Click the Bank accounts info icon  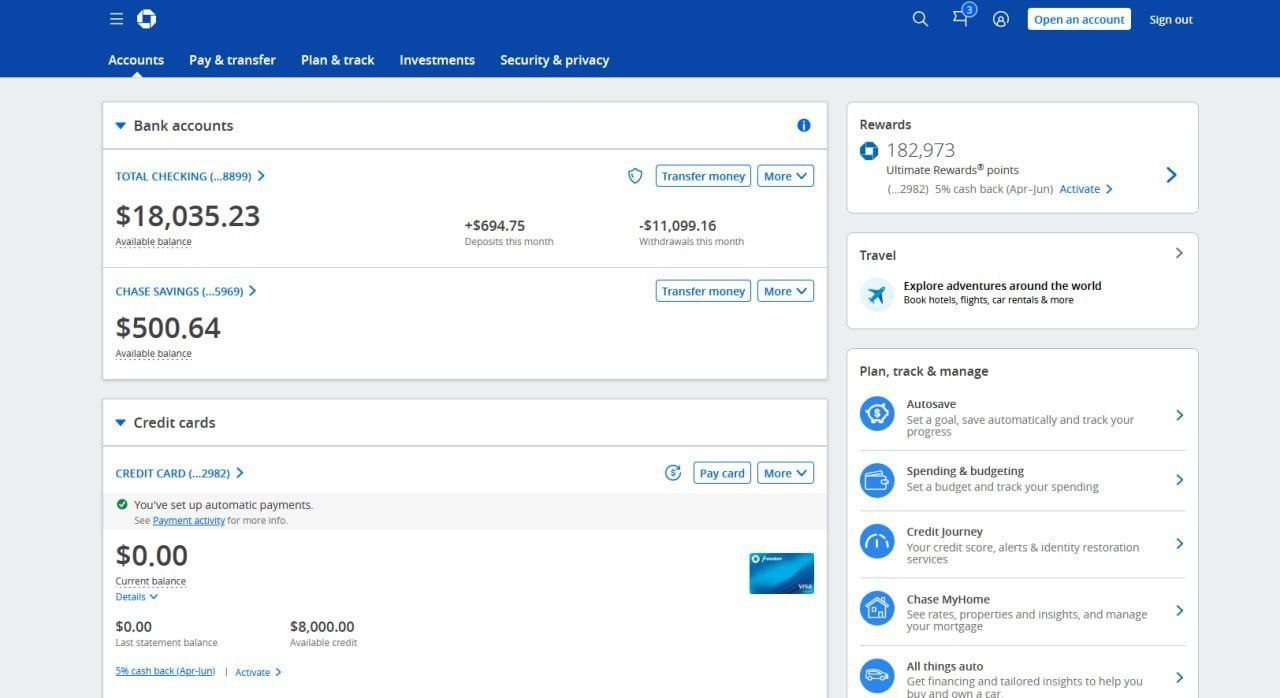(803, 125)
